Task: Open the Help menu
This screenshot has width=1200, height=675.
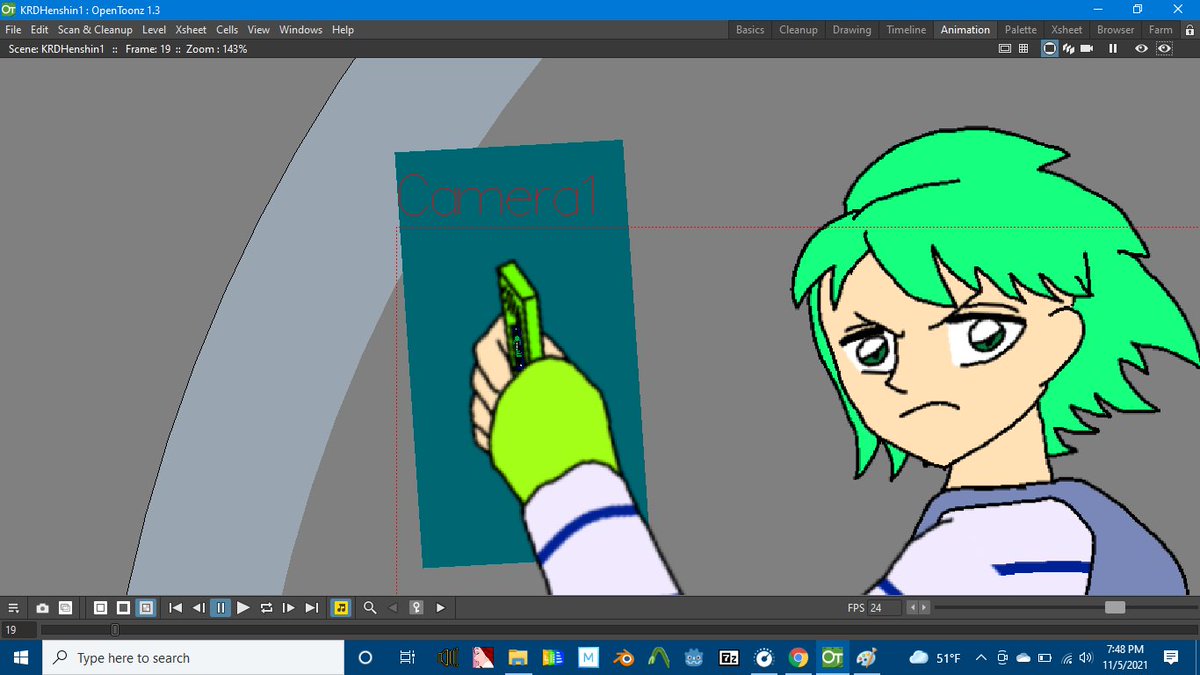Action: coord(343,30)
